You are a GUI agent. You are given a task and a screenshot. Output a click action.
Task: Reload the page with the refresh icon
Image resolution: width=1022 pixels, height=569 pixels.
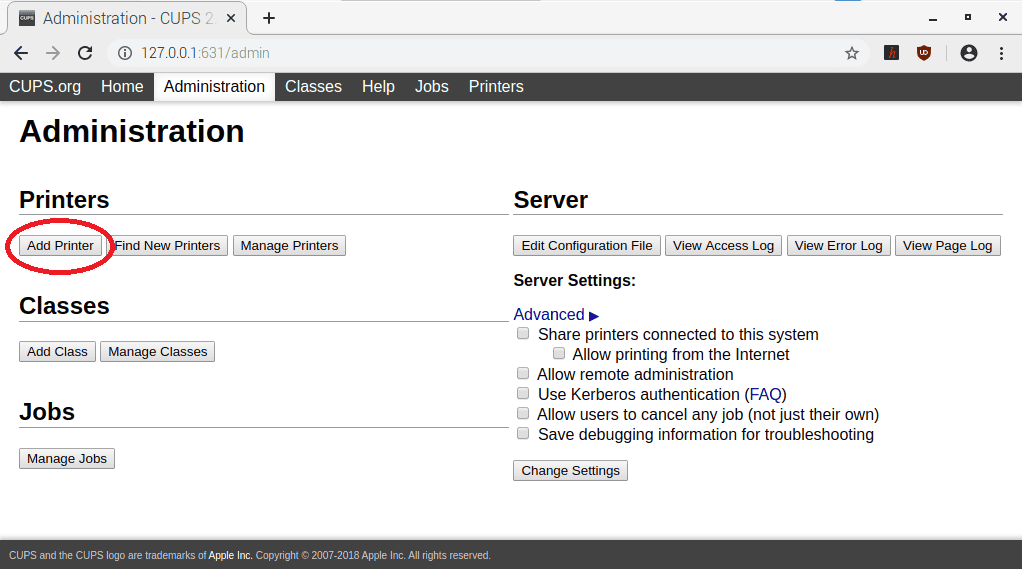click(85, 53)
